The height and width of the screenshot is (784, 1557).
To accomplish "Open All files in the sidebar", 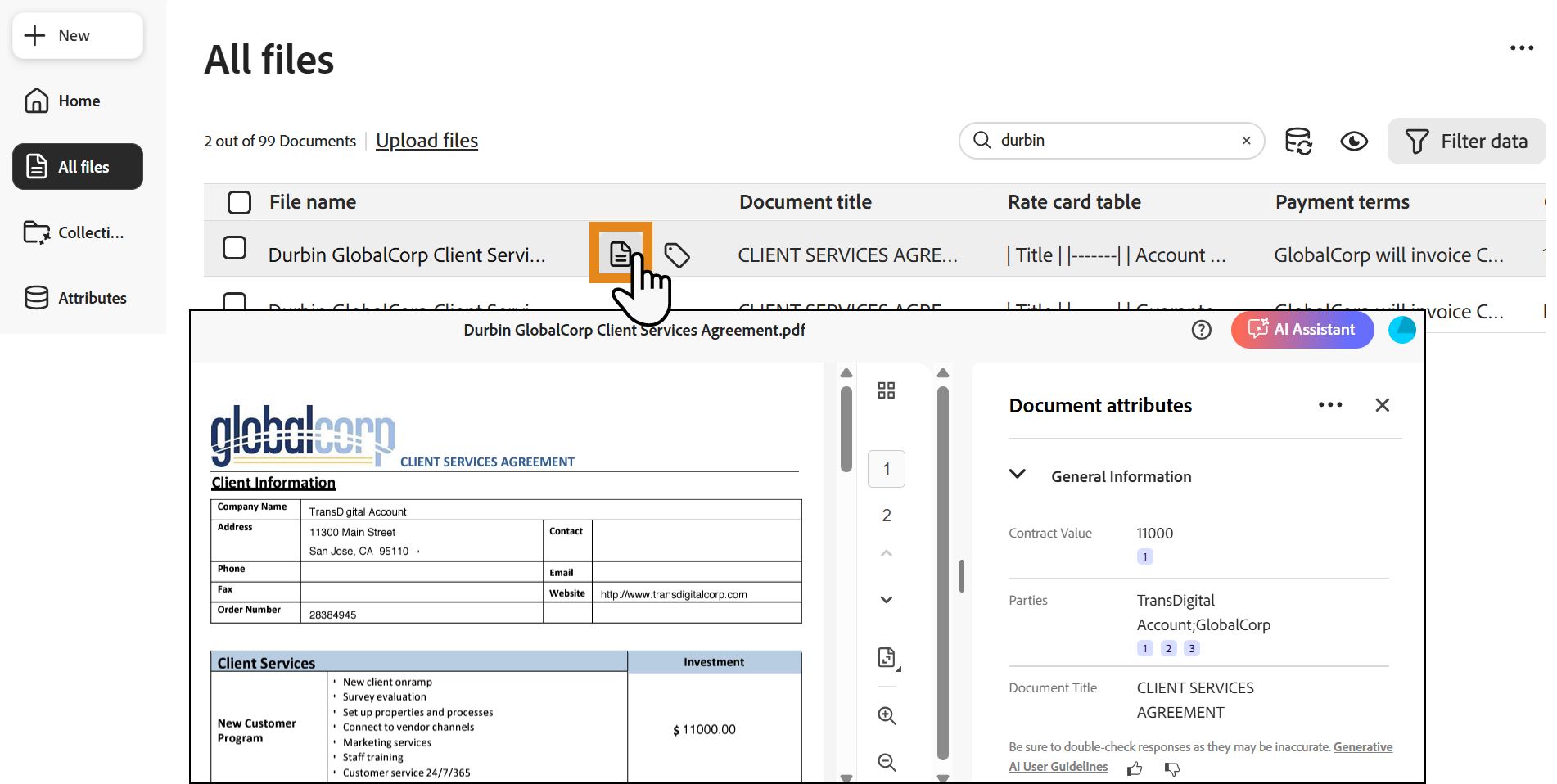I will click(x=78, y=167).
